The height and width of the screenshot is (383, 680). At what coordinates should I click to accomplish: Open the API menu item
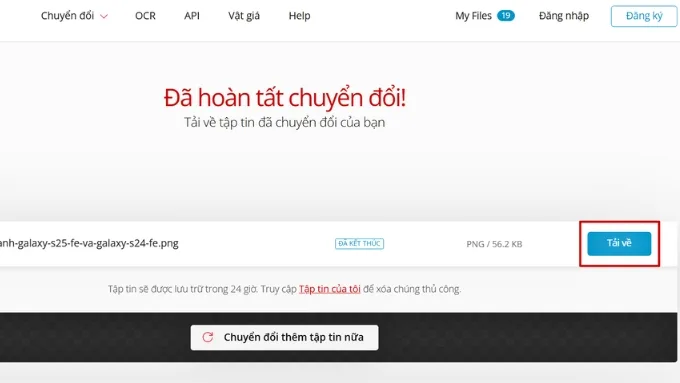click(x=192, y=16)
